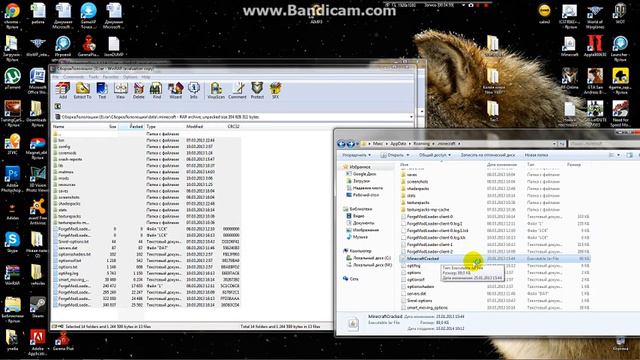Click the Info icon in WinRAR toolbar

point(194,90)
